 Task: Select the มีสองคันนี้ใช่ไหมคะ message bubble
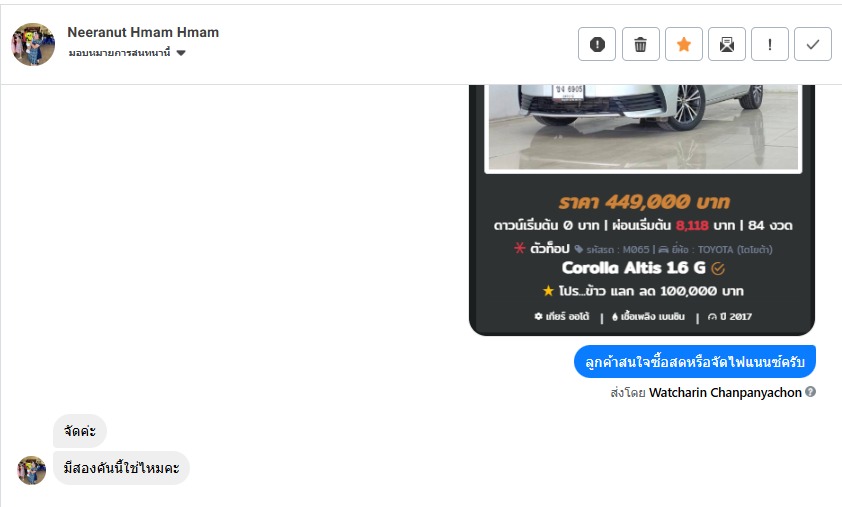(121, 468)
